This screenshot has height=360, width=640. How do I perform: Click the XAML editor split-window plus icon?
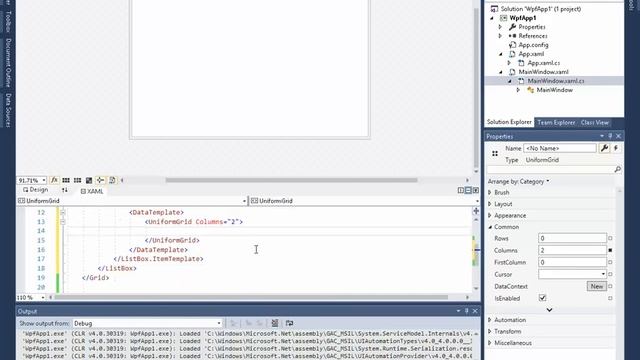pyautogui.click(x=476, y=211)
